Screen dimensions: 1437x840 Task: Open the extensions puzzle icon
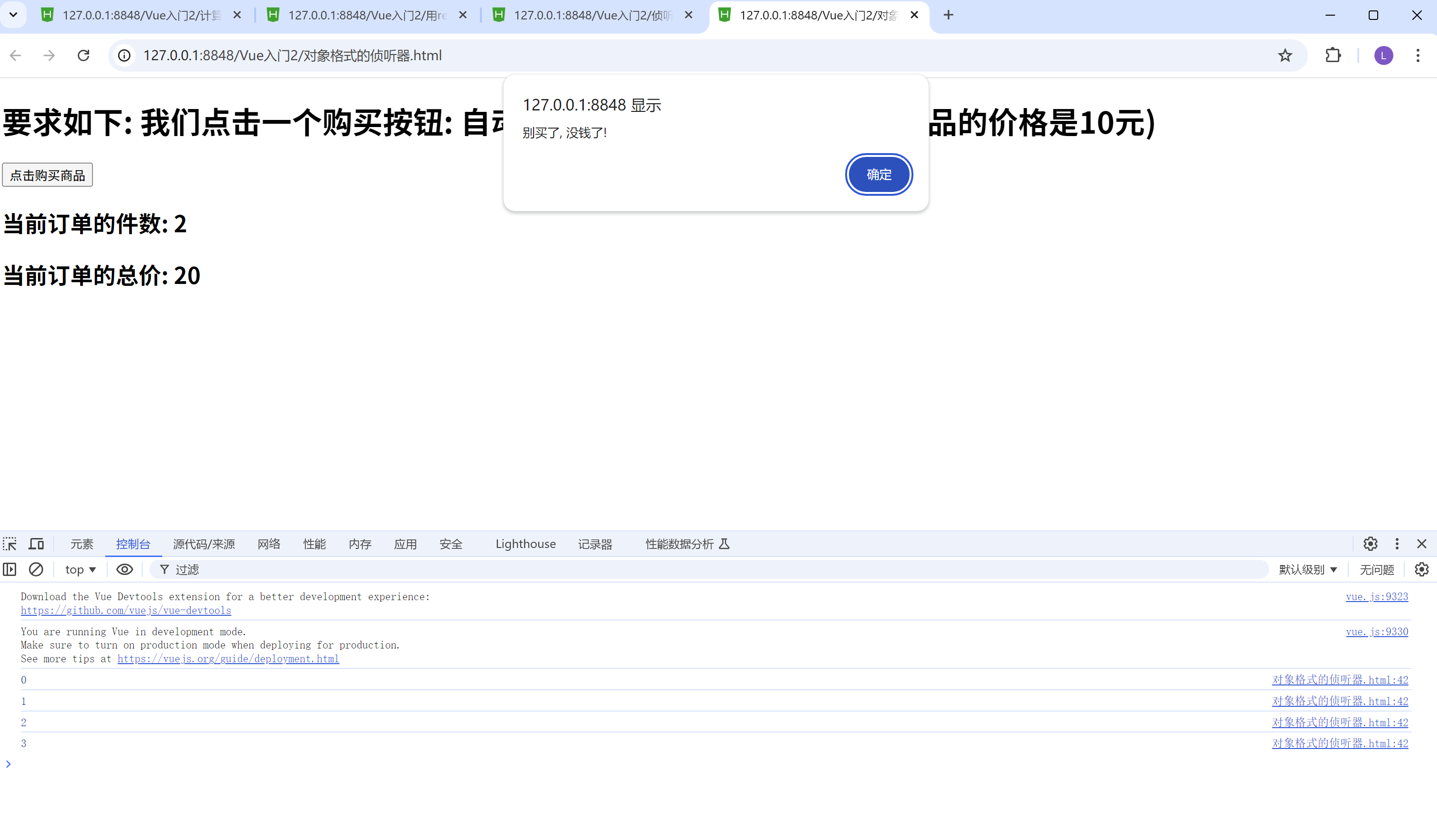pyautogui.click(x=1333, y=55)
